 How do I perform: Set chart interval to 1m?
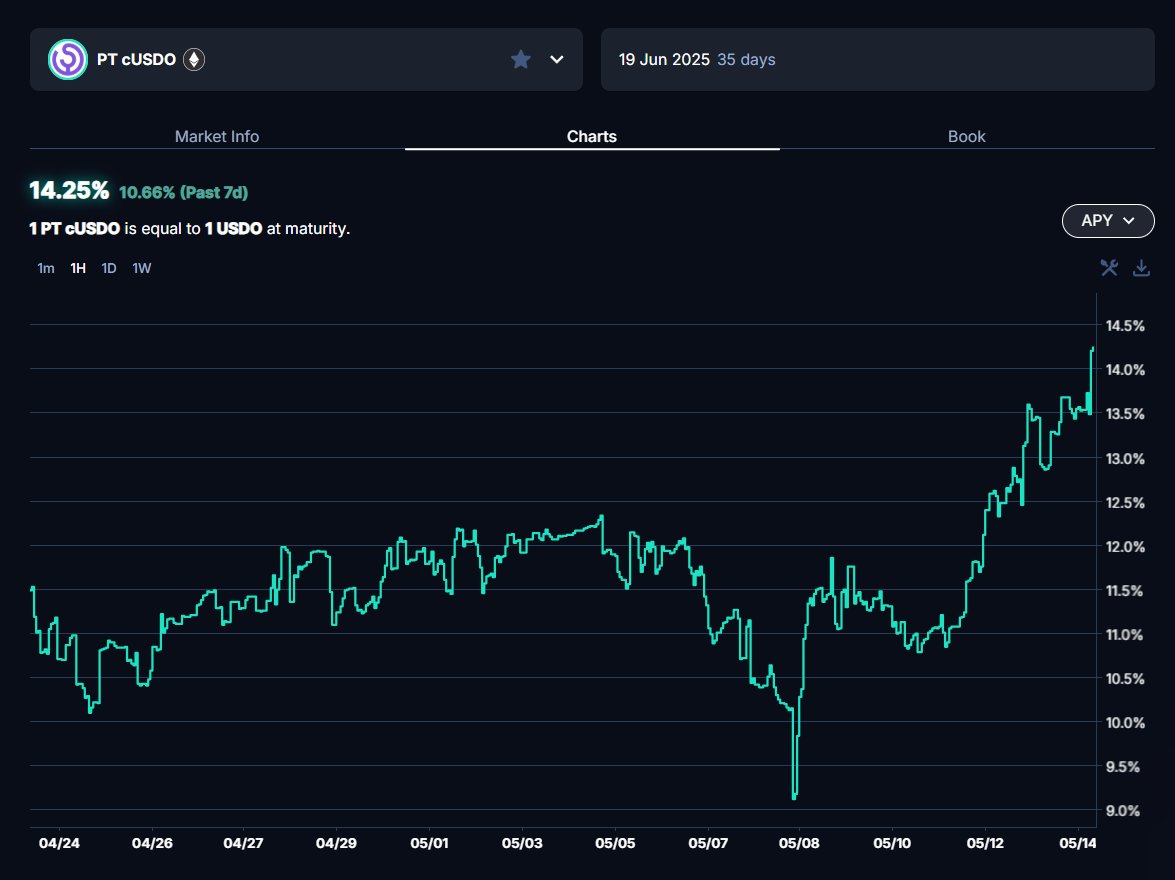[x=46, y=268]
